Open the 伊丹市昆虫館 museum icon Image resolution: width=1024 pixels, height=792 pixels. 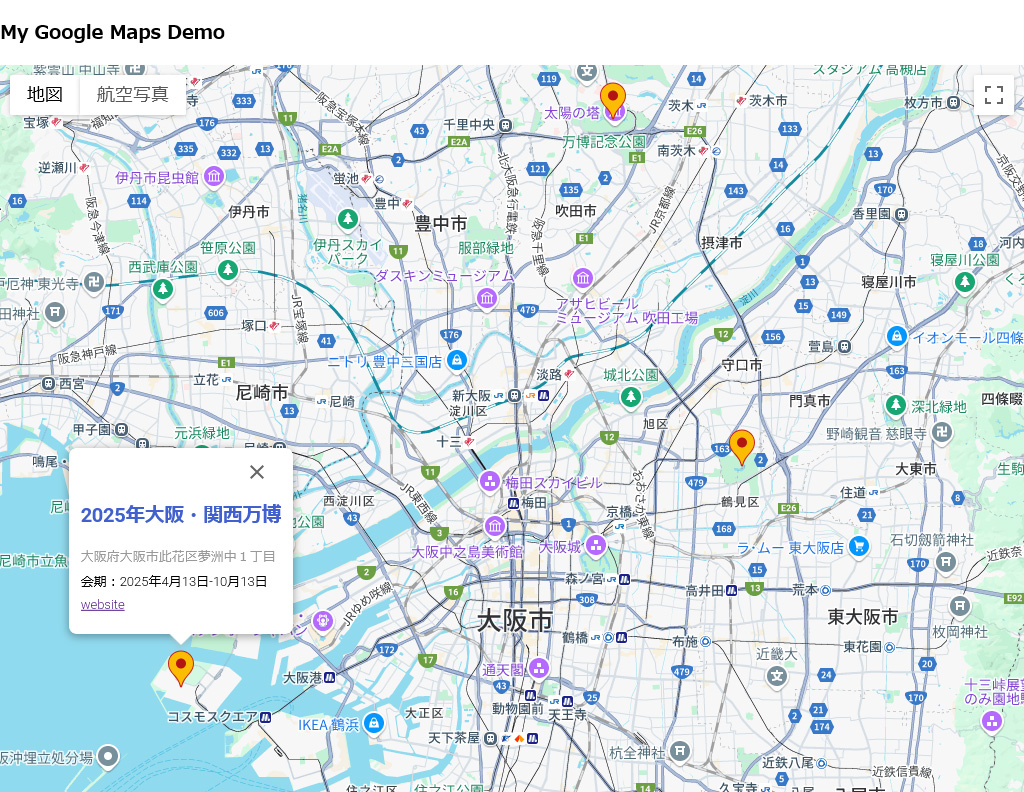click(214, 175)
